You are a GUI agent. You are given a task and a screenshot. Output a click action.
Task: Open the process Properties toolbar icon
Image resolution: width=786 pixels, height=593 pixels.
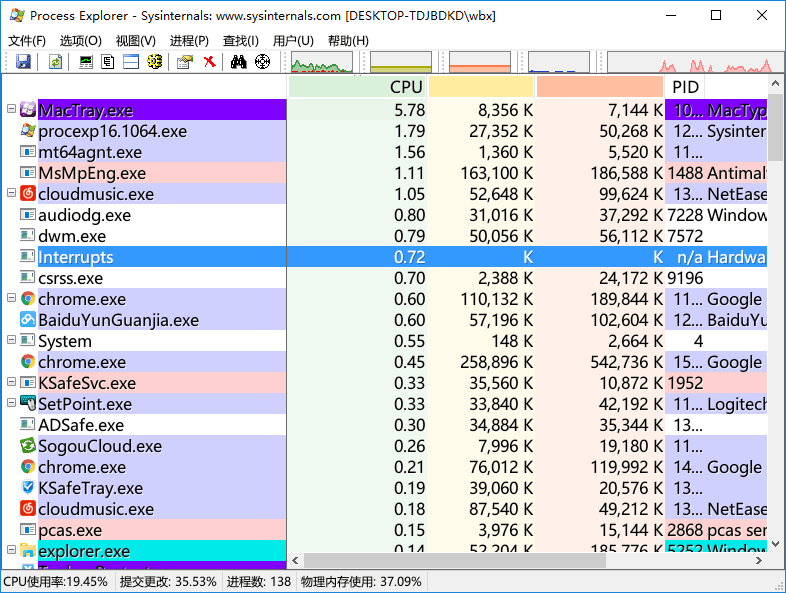click(184, 62)
